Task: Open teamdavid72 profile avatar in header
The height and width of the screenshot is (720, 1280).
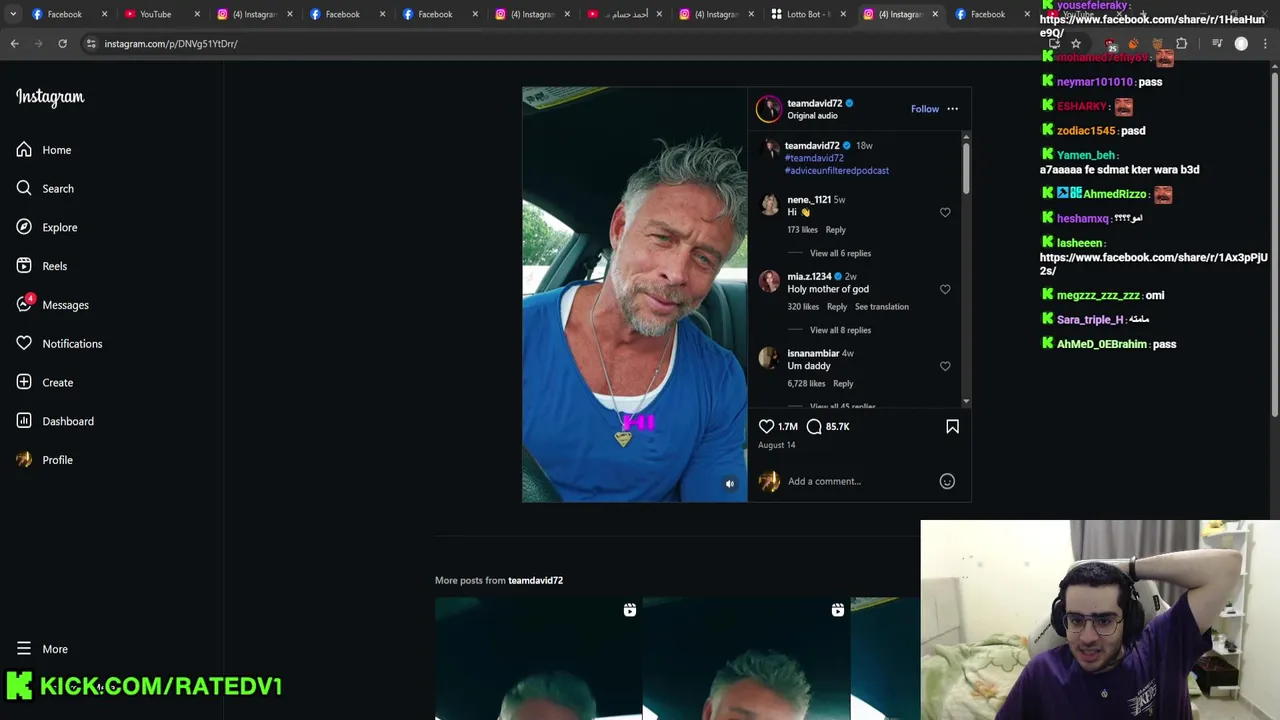Action: (x=769, y=109)
